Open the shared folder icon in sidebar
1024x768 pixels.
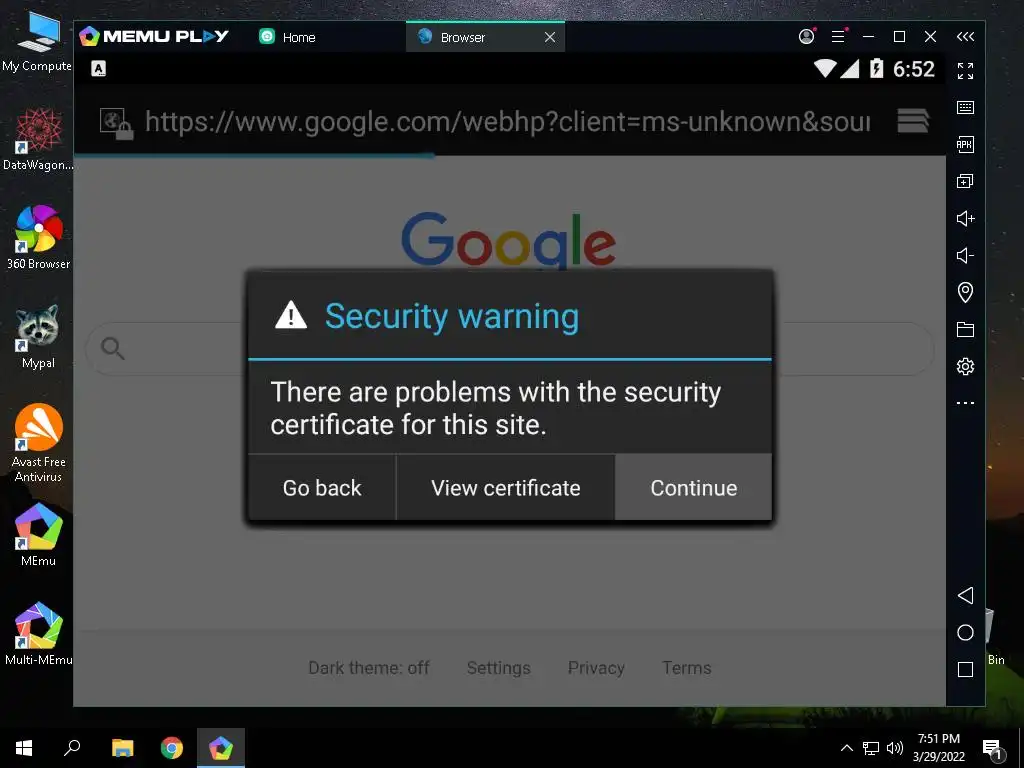click(965, 329)
